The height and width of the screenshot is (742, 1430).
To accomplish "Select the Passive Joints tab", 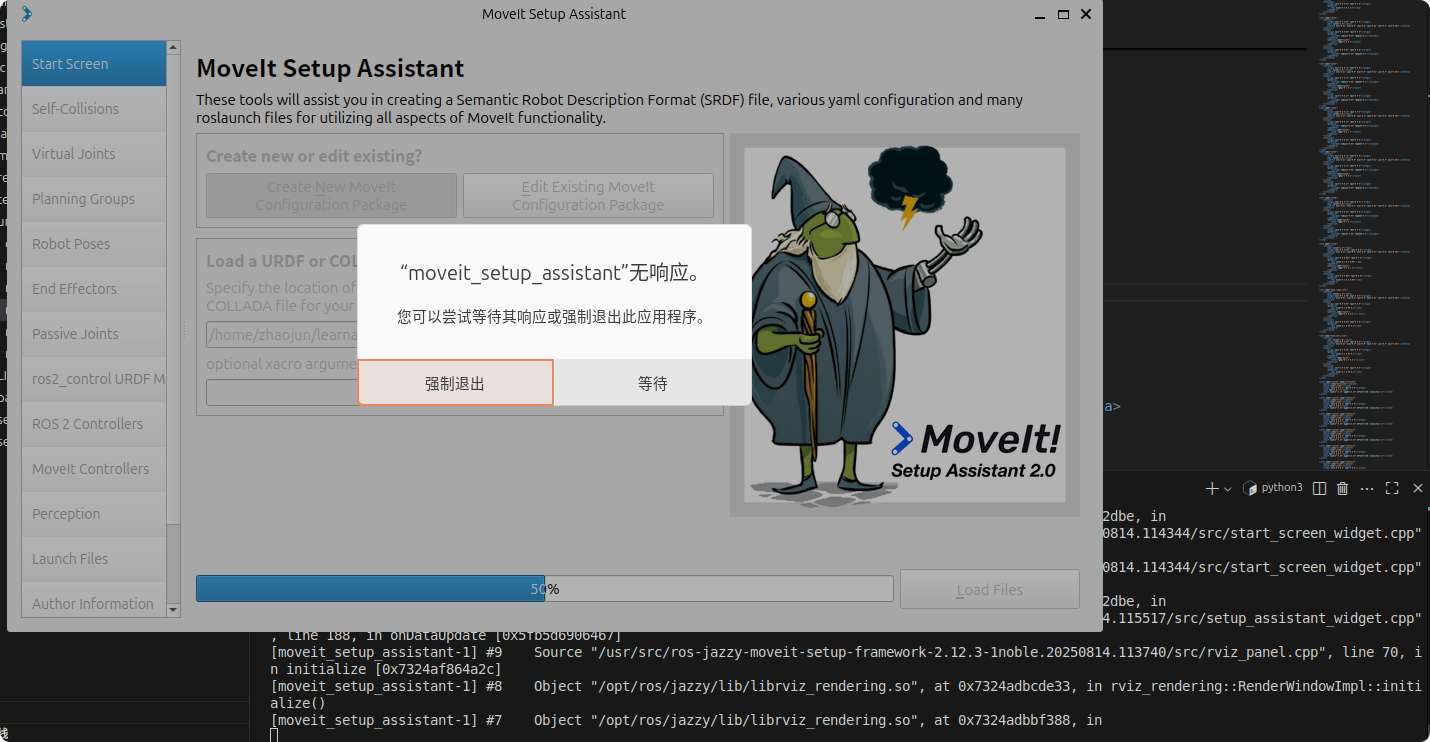I will point(94,333).
